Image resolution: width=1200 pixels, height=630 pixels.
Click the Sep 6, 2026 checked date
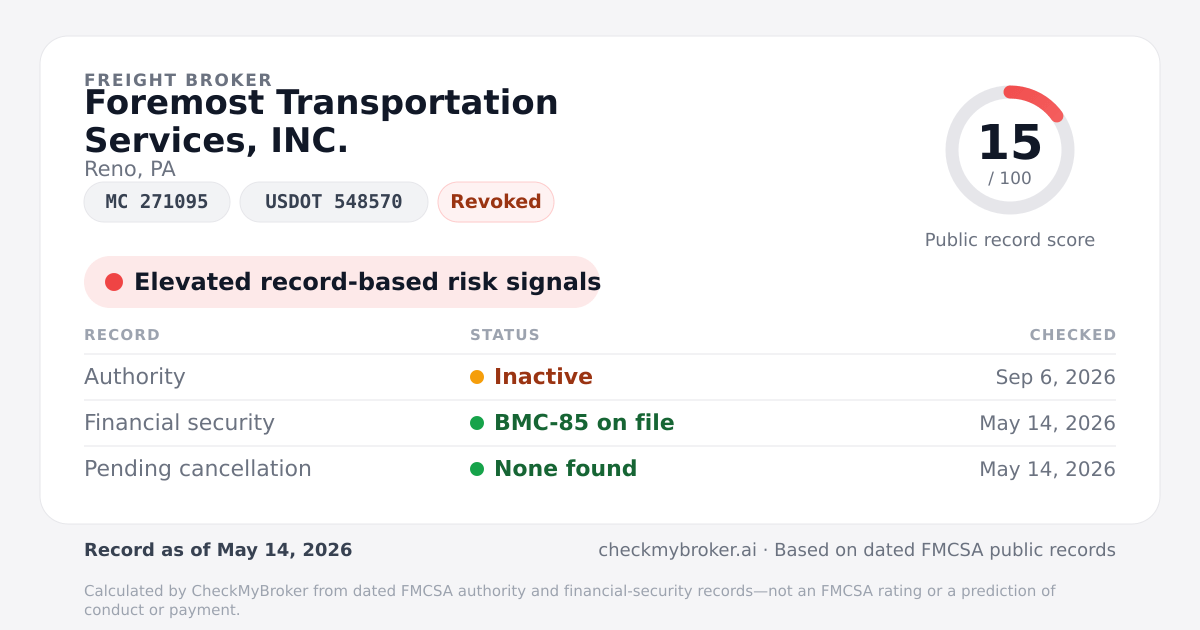[x=1056, y=378]
